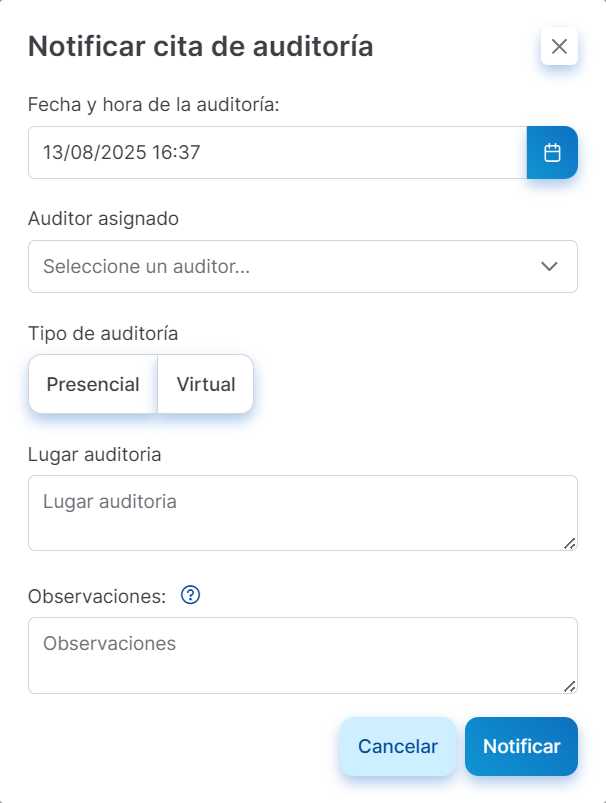Grab the Lugar auditoria resize handle

coord(569,542)
